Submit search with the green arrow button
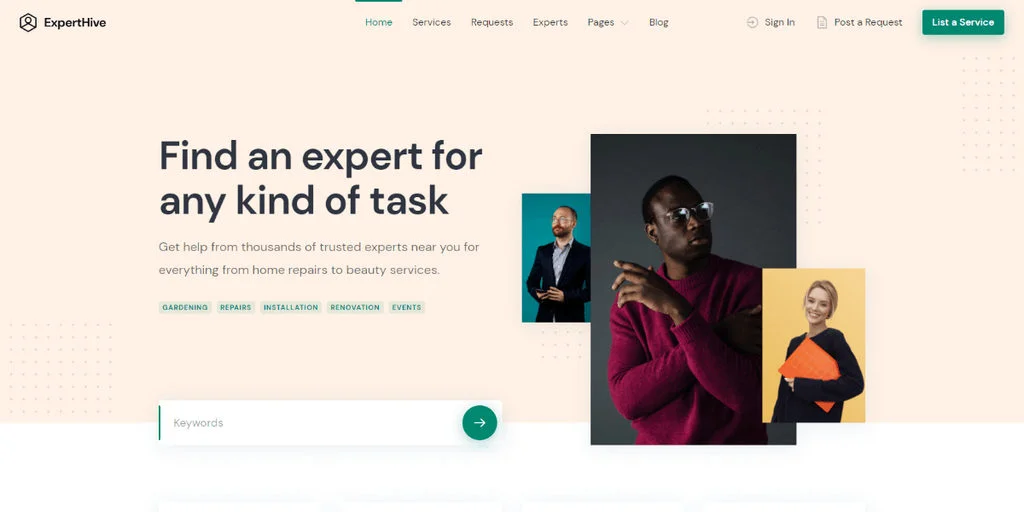 tap(479, 423)
